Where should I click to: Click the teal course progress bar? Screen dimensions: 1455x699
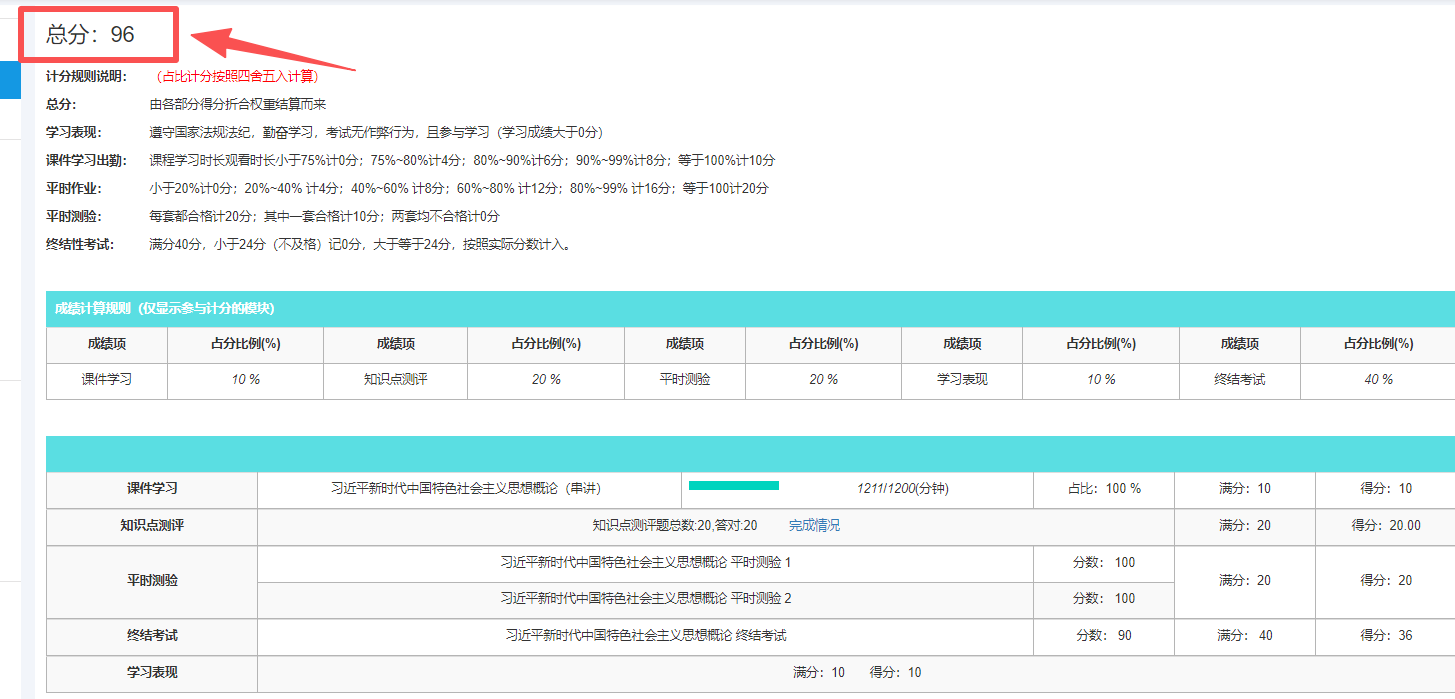point(733,486)
